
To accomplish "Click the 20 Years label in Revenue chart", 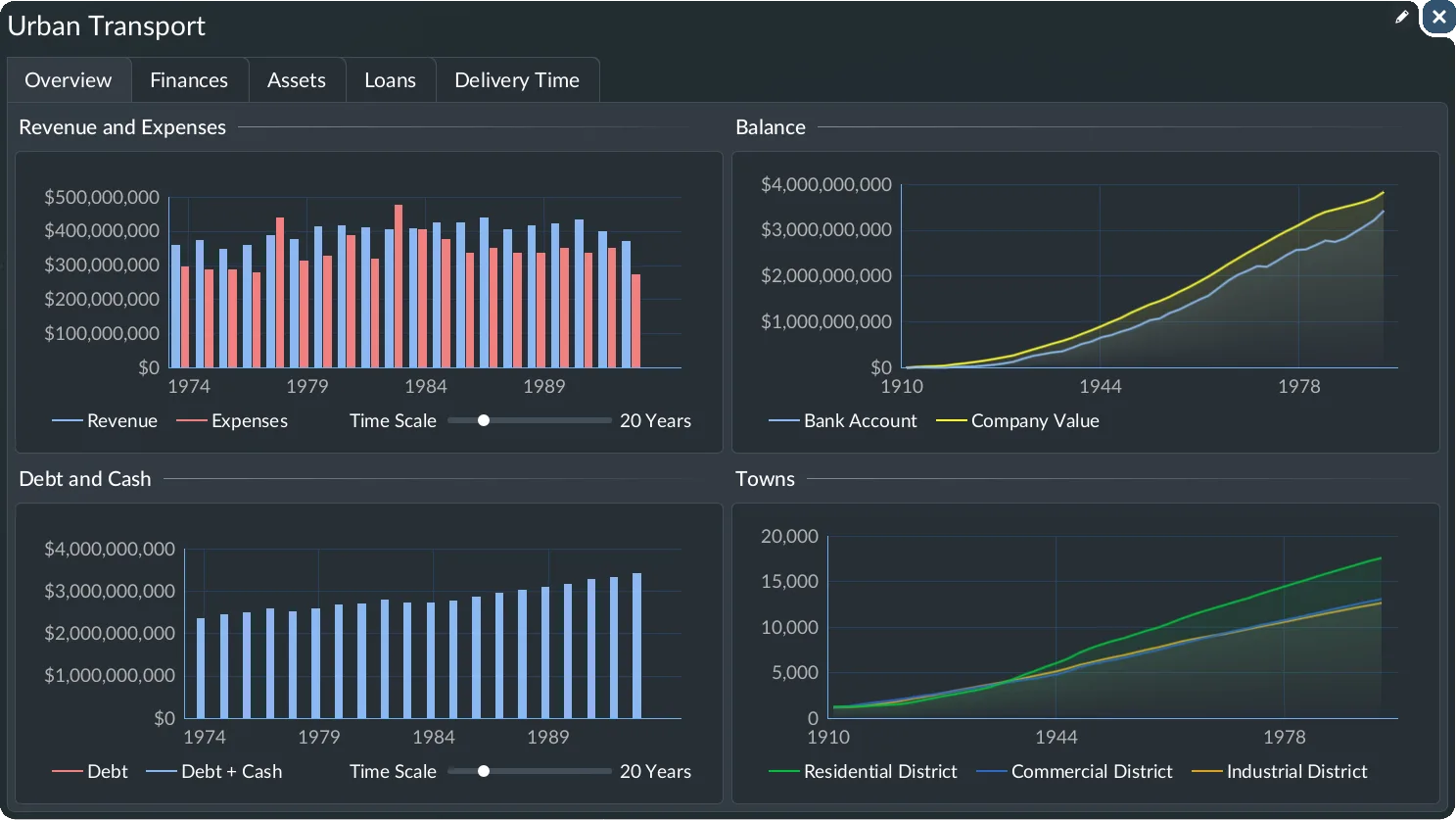I will [x=655, y=420].
